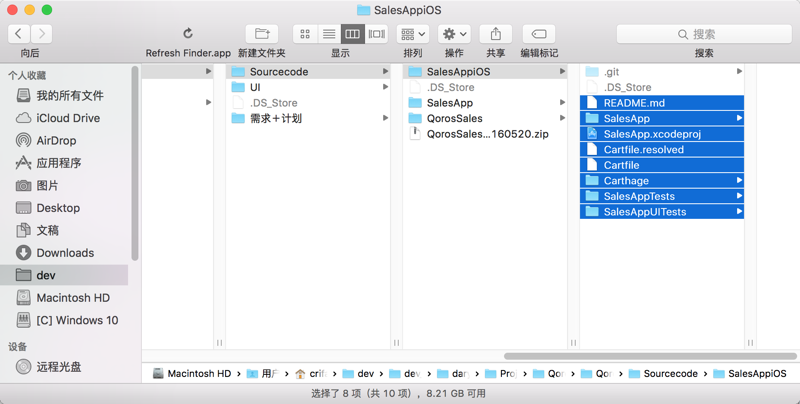Image resolution: width=800 pixels, height=404 pixels.
Task: Open Applications (应用程序) in sidebar
Action: (x=64, y=163)
